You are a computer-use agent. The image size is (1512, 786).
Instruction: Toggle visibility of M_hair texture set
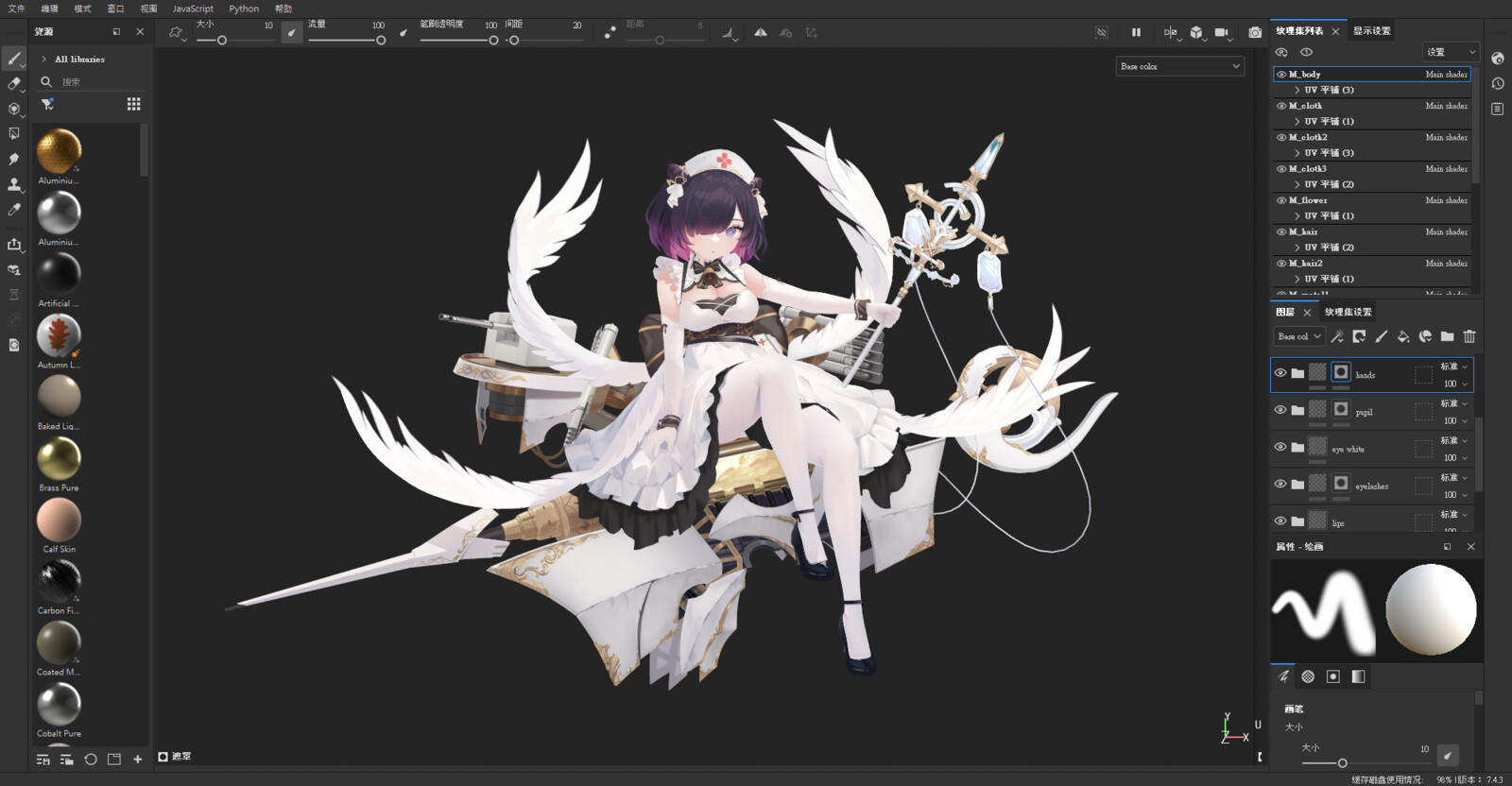pyautogui.click(x=1281, y=231)
